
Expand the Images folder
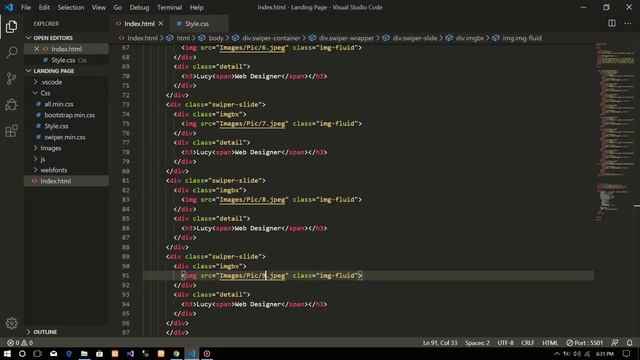(51, 148)
